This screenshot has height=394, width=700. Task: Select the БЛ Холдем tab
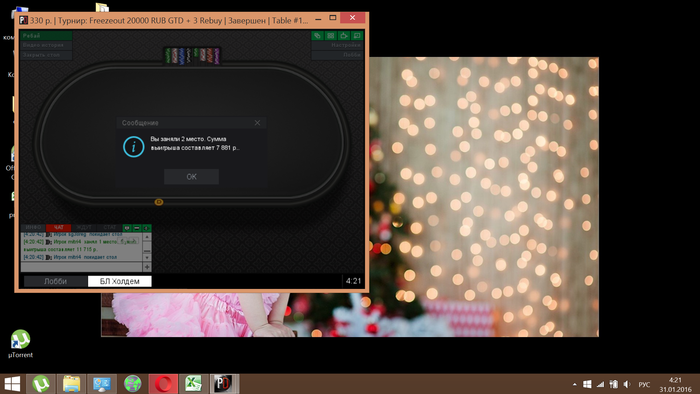(120, 281)
